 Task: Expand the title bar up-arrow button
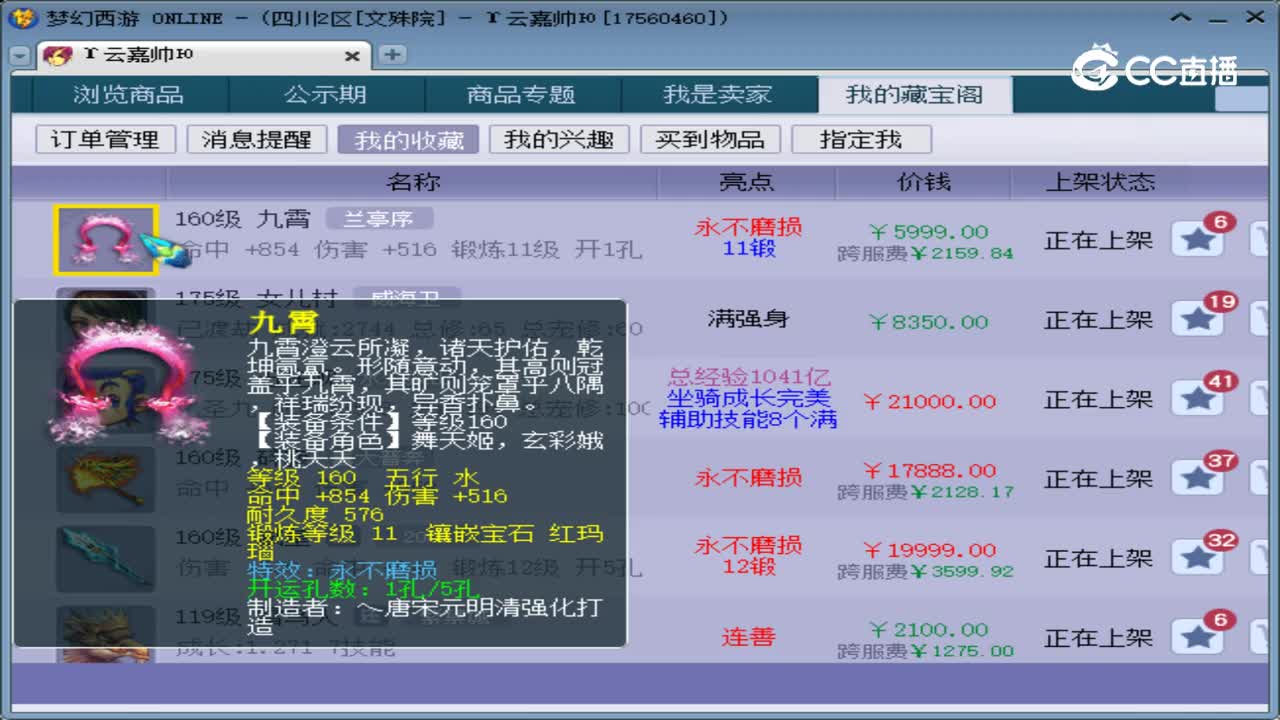(x=1183, y=17)
